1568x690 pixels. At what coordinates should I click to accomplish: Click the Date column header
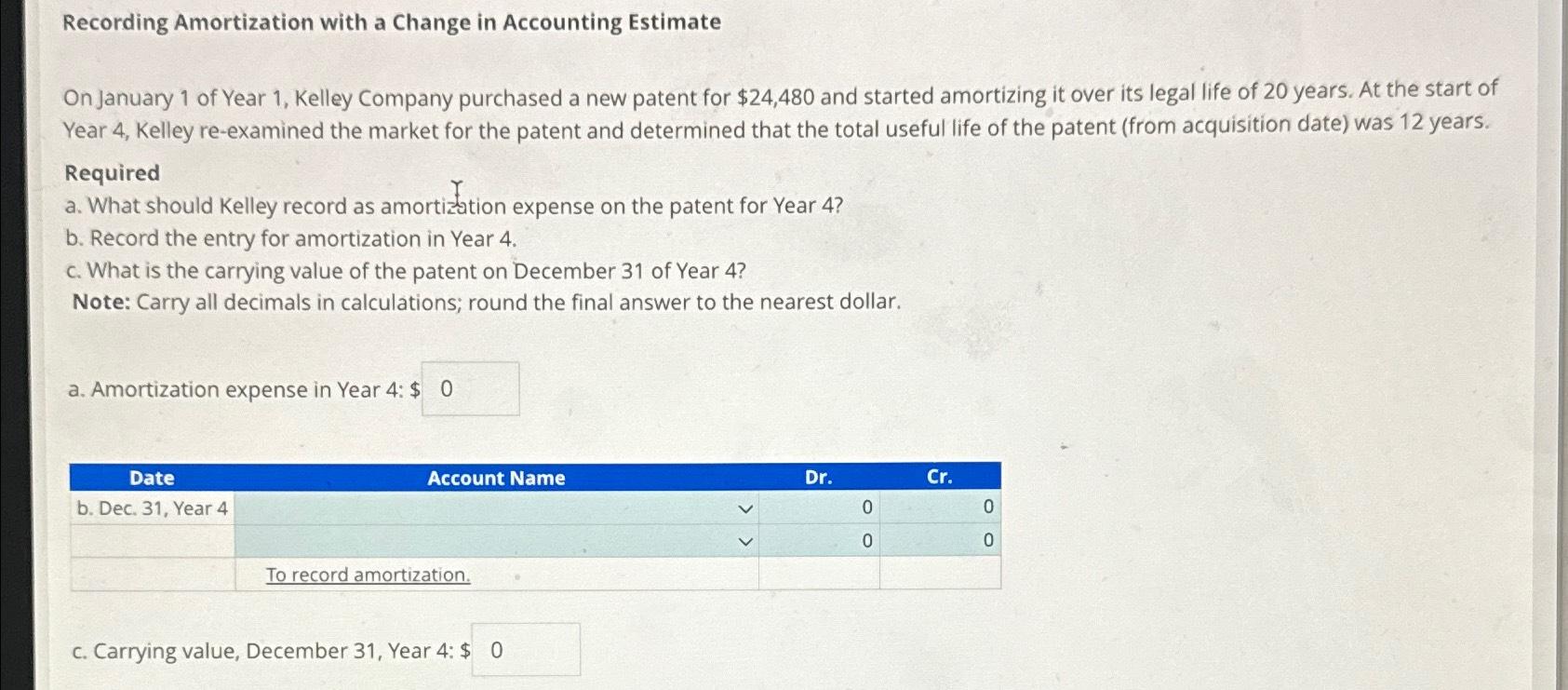pyautogui.click(x=150, y=478)
